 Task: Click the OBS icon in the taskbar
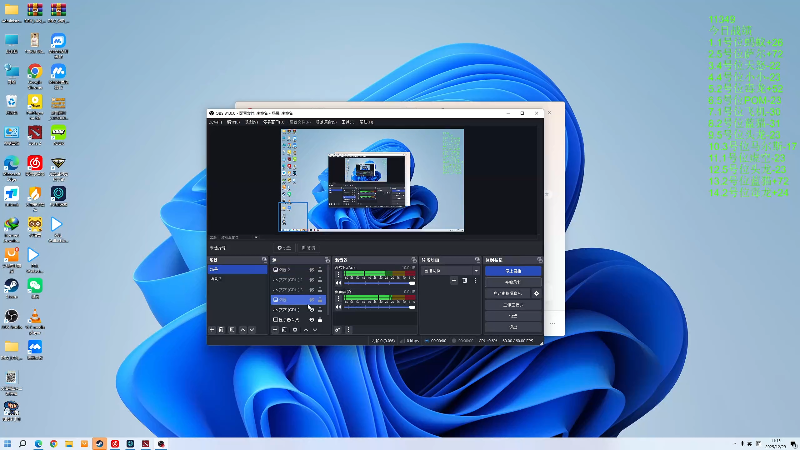pos(161,444)
